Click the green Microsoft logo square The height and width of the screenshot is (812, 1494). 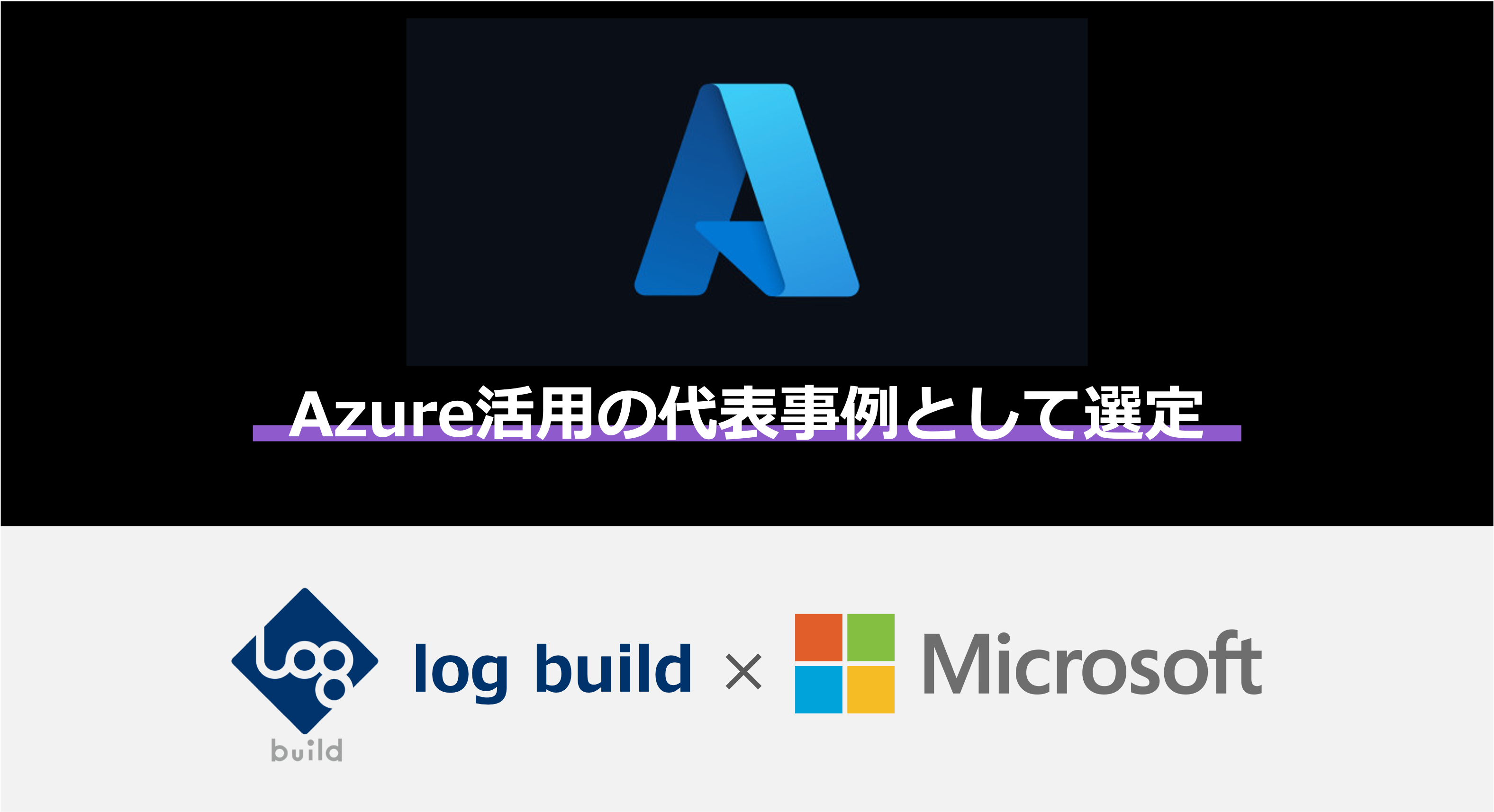click(870, 637)
